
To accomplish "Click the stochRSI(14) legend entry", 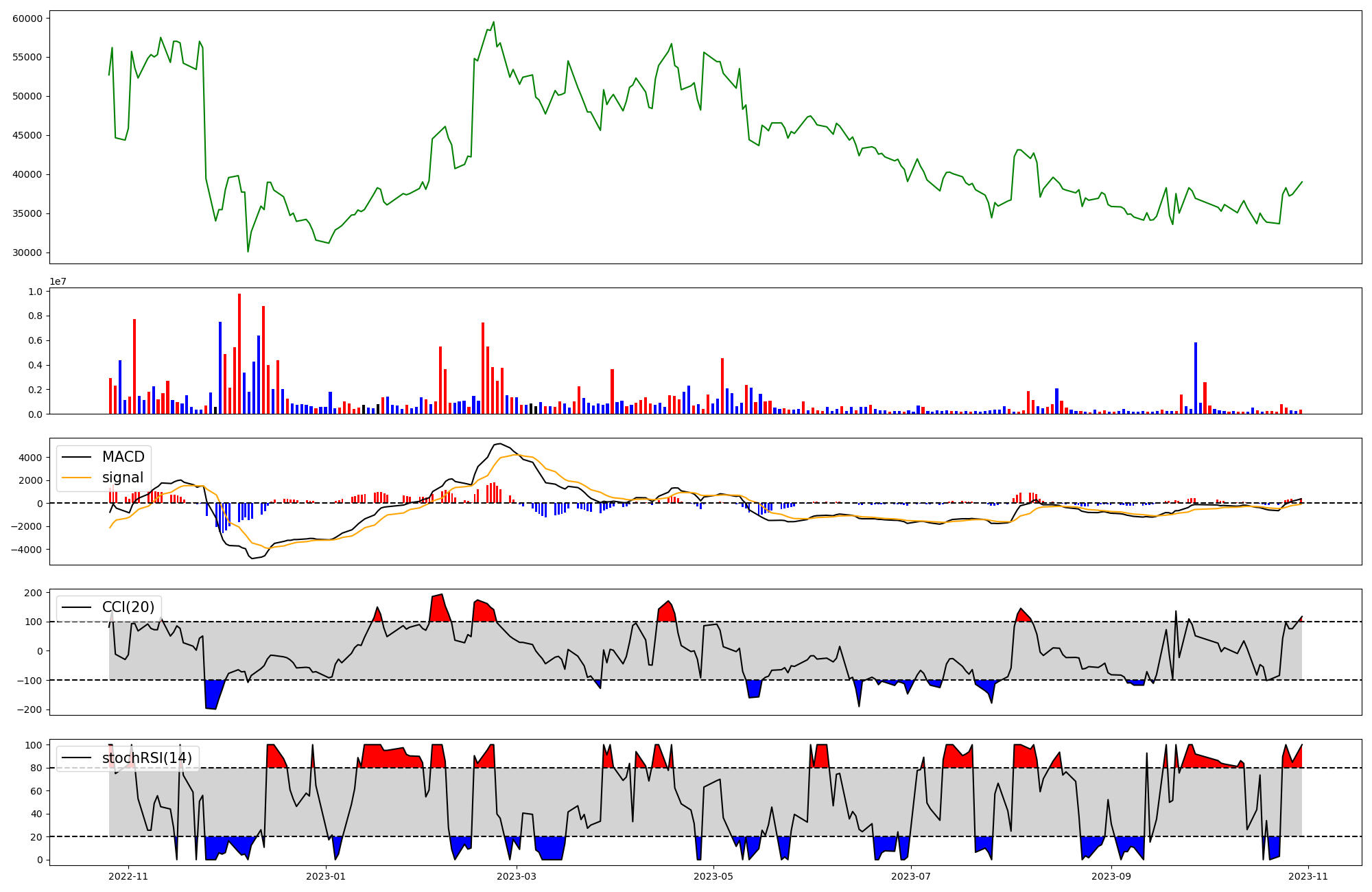I will point(147,758).
